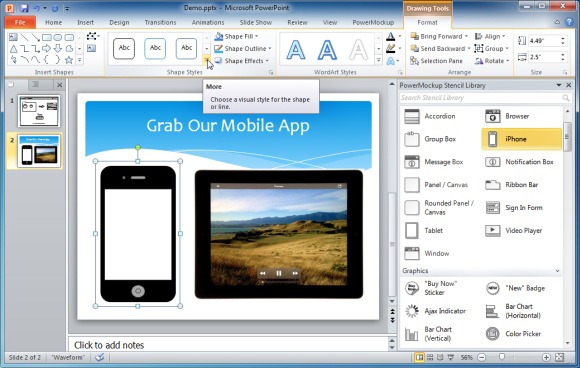
Task: Switch to Normal view in status bar
Action: click(419, 357)
